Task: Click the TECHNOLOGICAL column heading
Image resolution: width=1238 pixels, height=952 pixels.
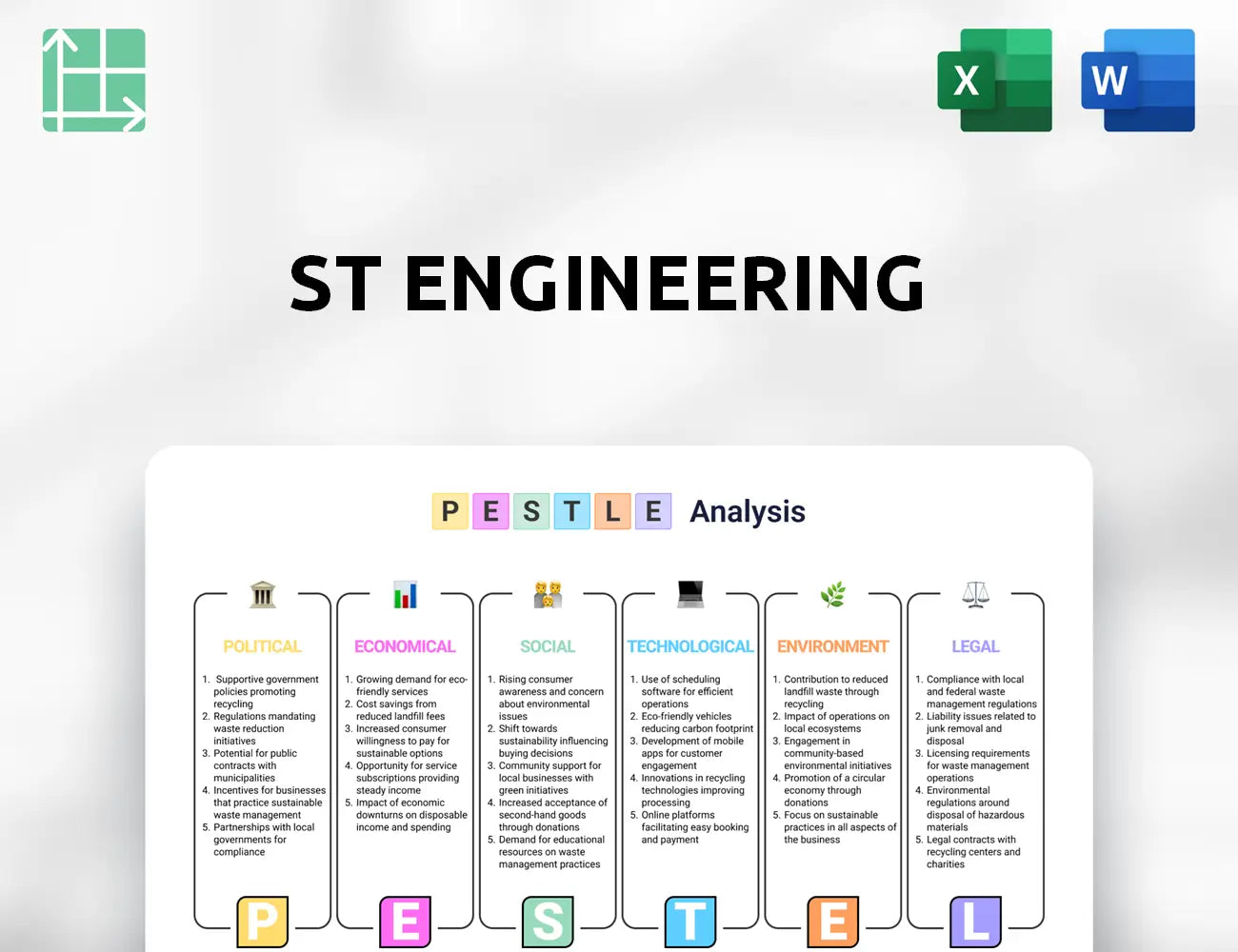Action: [690, 646]
